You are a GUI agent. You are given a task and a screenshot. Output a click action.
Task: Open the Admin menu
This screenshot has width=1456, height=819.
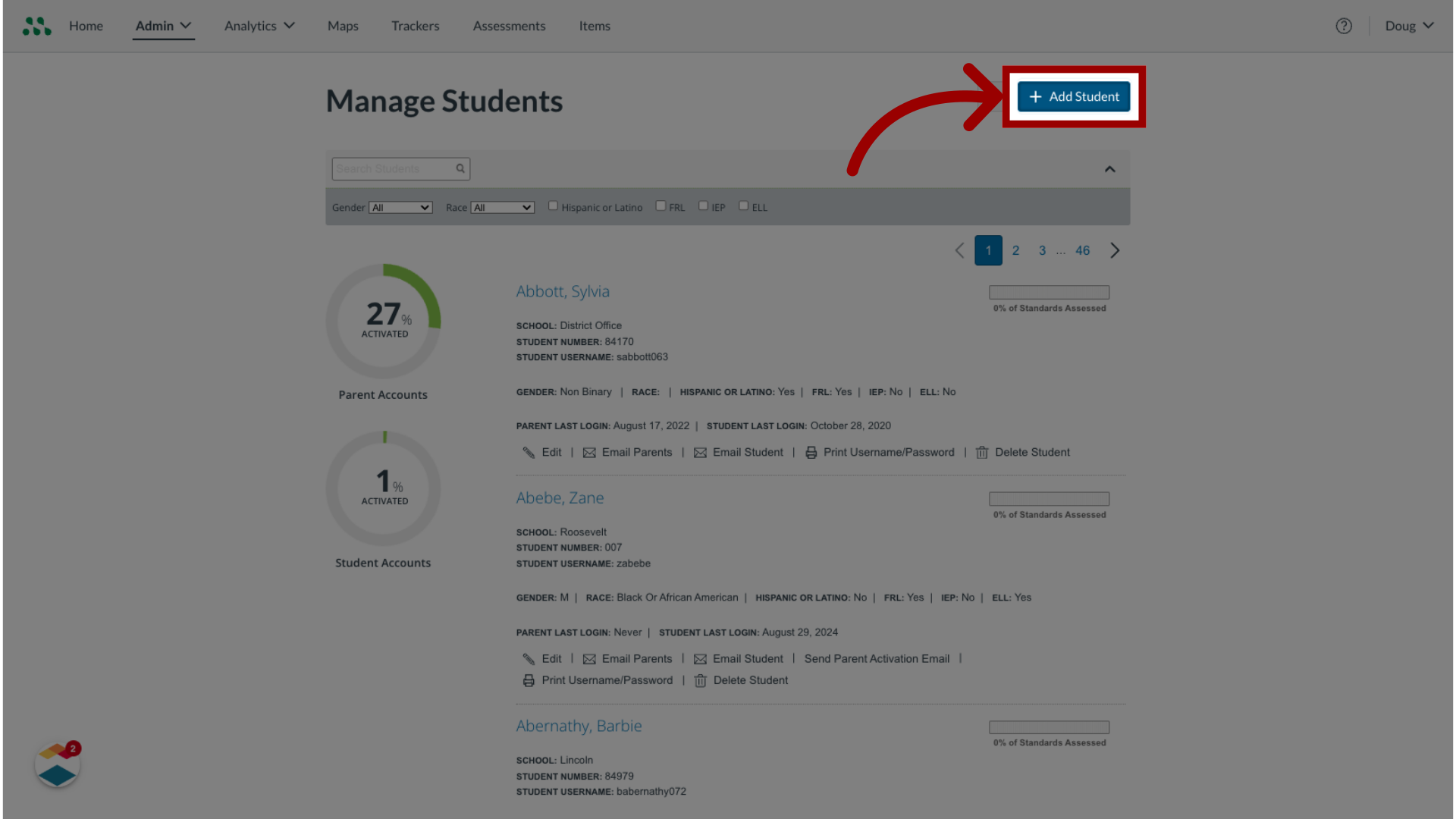point(162,25)
